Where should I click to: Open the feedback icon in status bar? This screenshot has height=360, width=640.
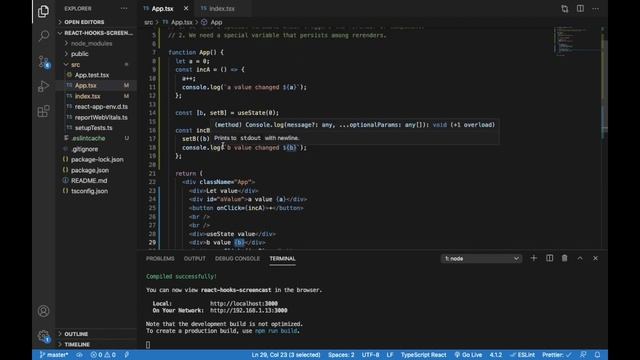(x=584, y=355)
